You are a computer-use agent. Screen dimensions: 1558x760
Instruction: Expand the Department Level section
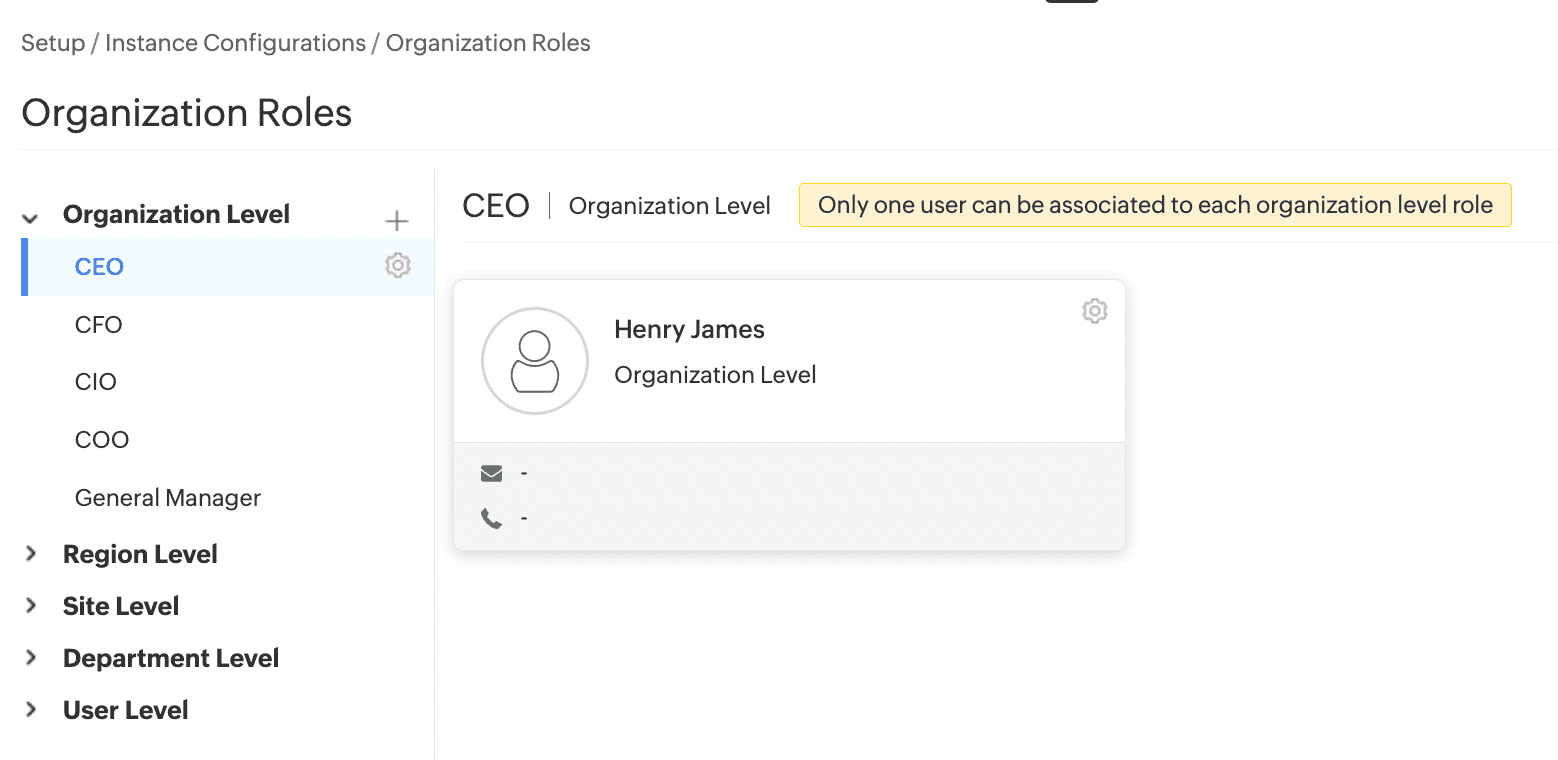click(x=31, y=658)
